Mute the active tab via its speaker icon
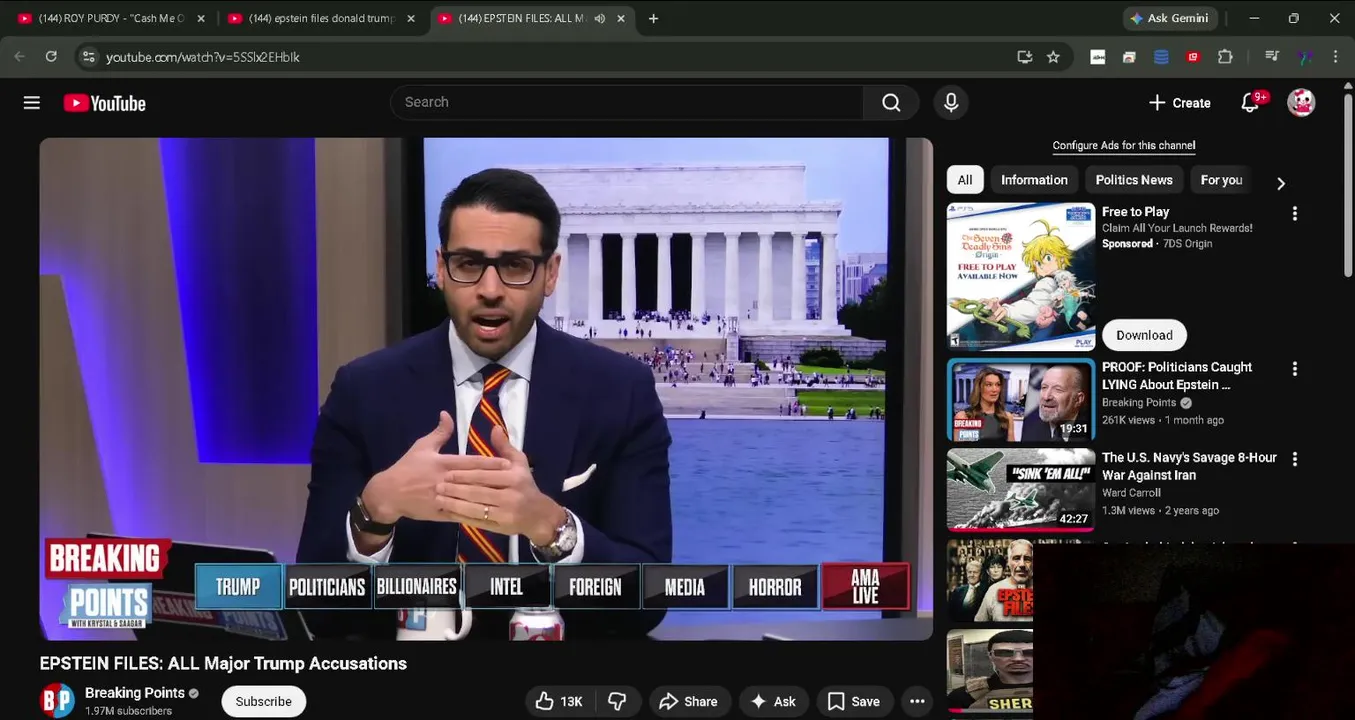This screenshot has width=1355, height=720. coord(600,18)
